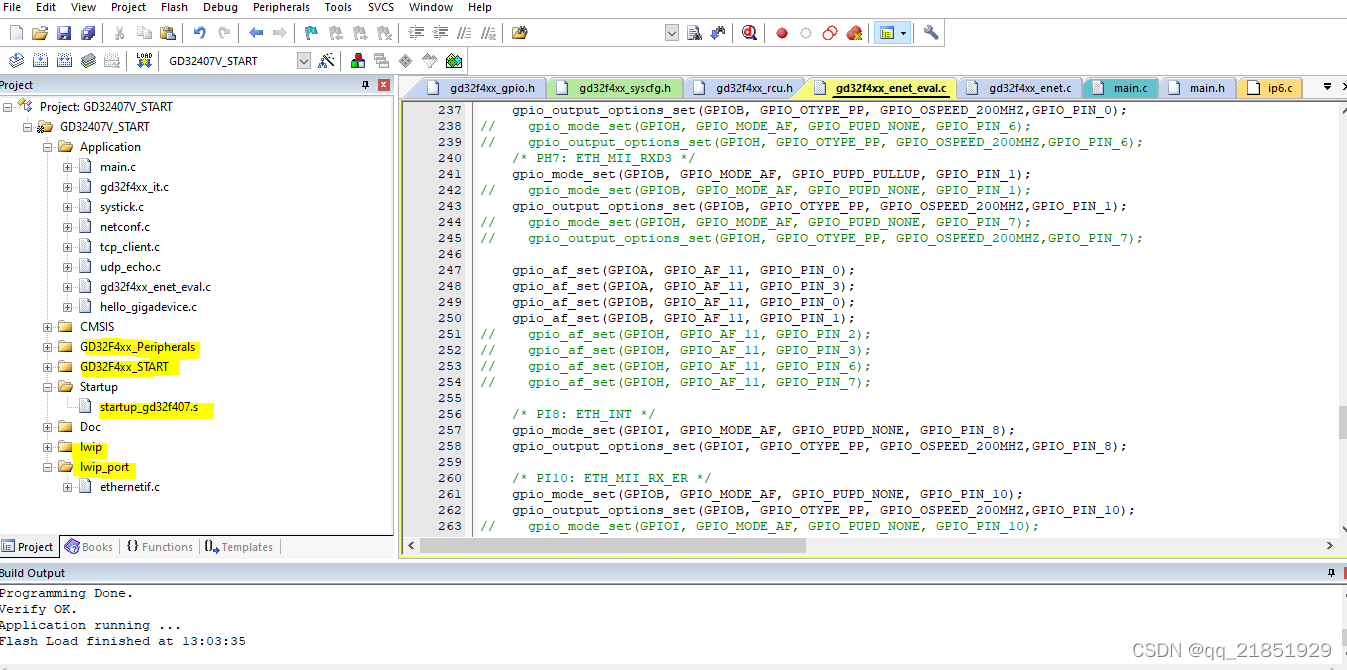
Task: Show the editor tab list dropdown
Action: [x=1326, y=87]
